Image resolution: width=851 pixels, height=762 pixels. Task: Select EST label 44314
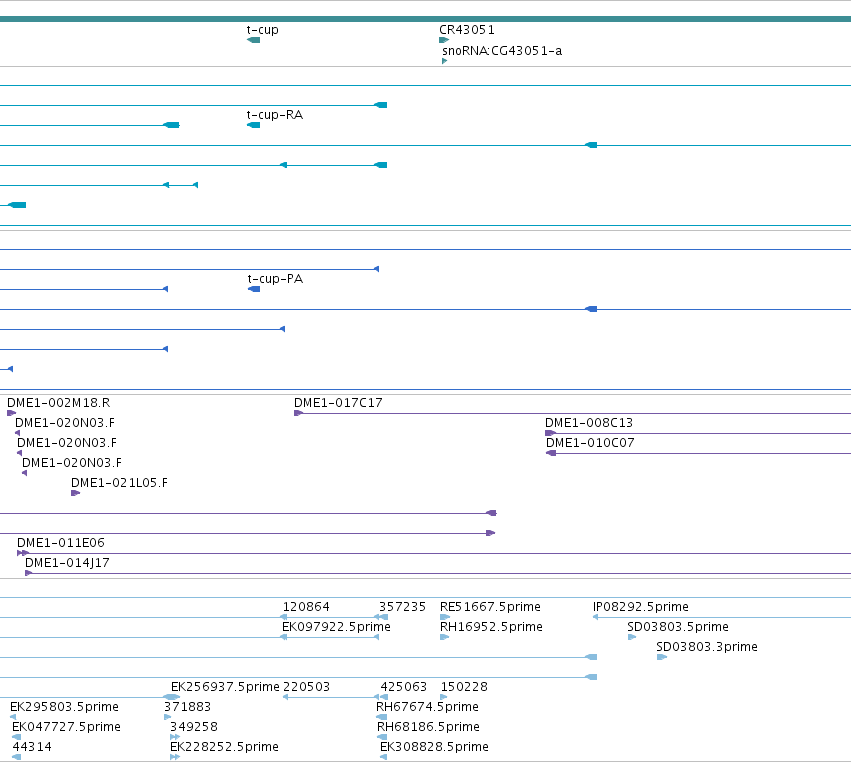click(x=32, y=747)
